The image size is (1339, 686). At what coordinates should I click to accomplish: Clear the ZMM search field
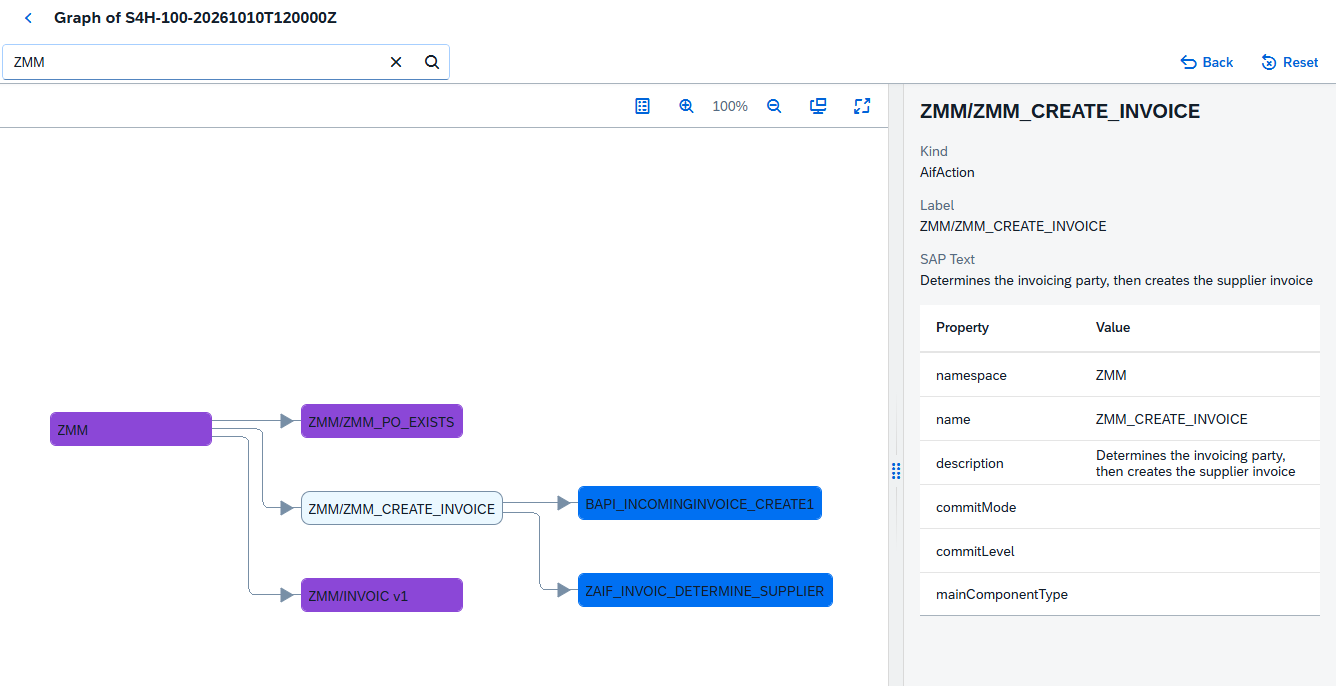click(396, 62)
